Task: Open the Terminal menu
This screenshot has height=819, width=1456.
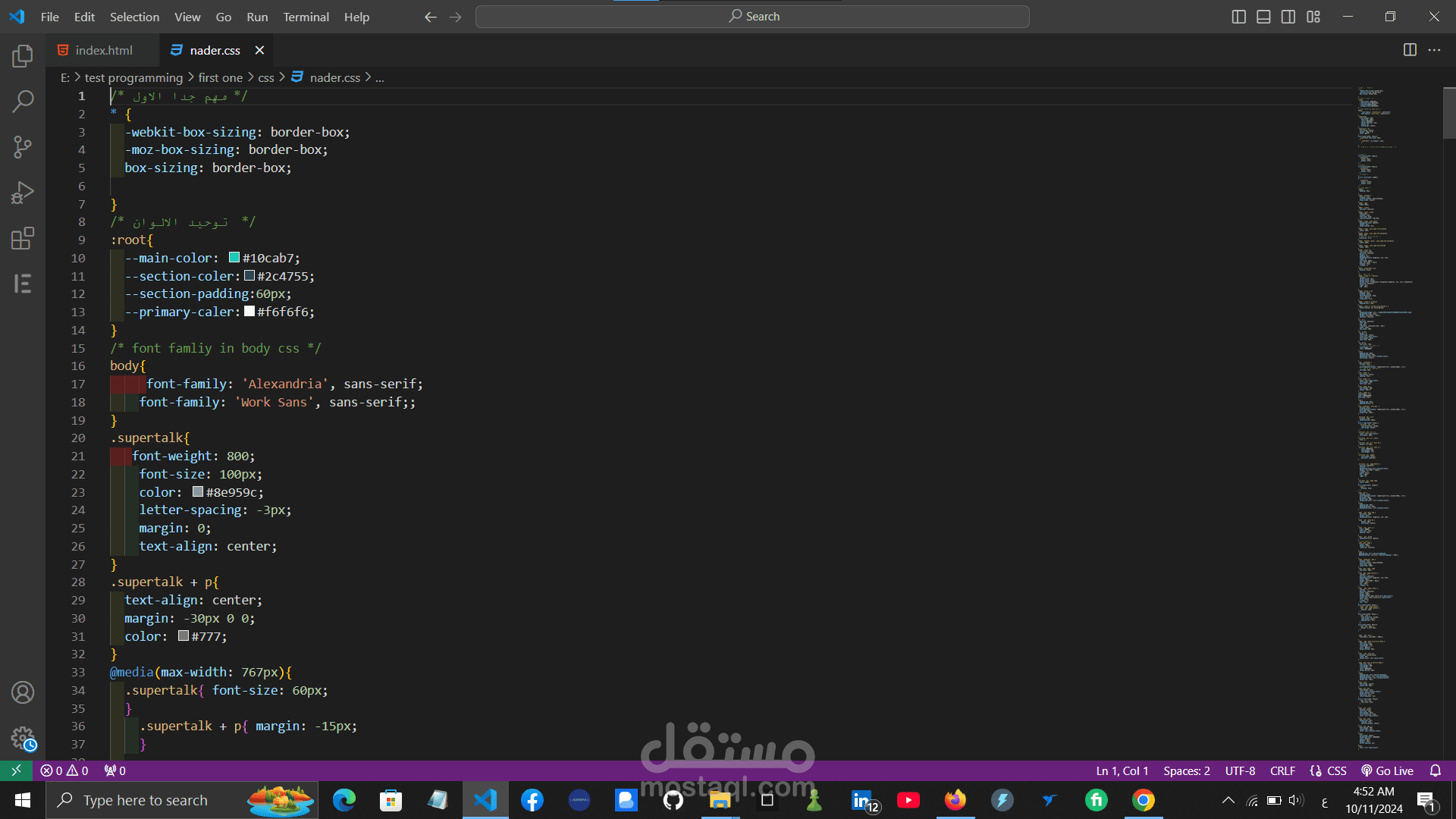Action: 306,17
